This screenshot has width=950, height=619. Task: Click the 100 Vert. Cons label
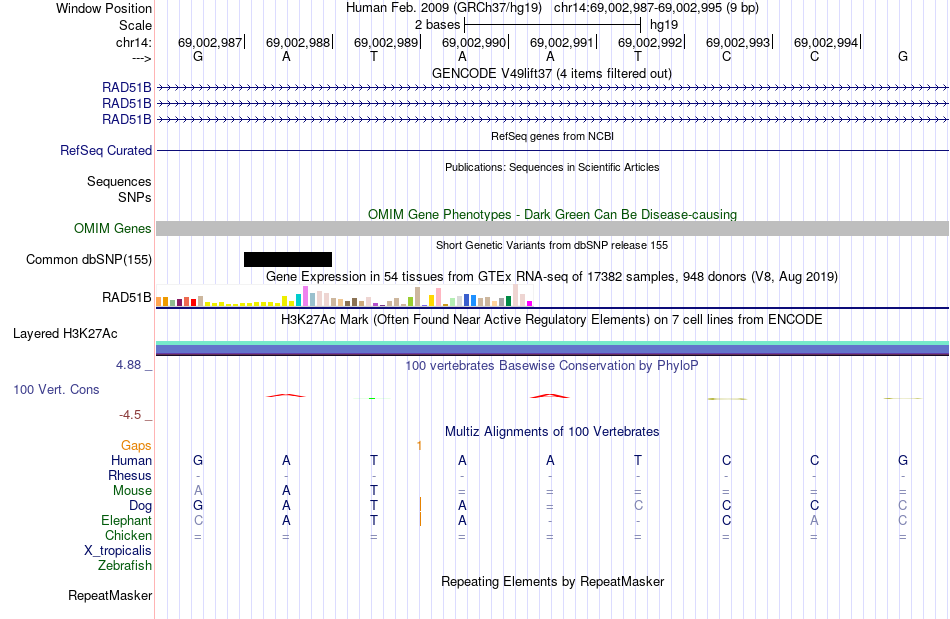tap(56, 389)
